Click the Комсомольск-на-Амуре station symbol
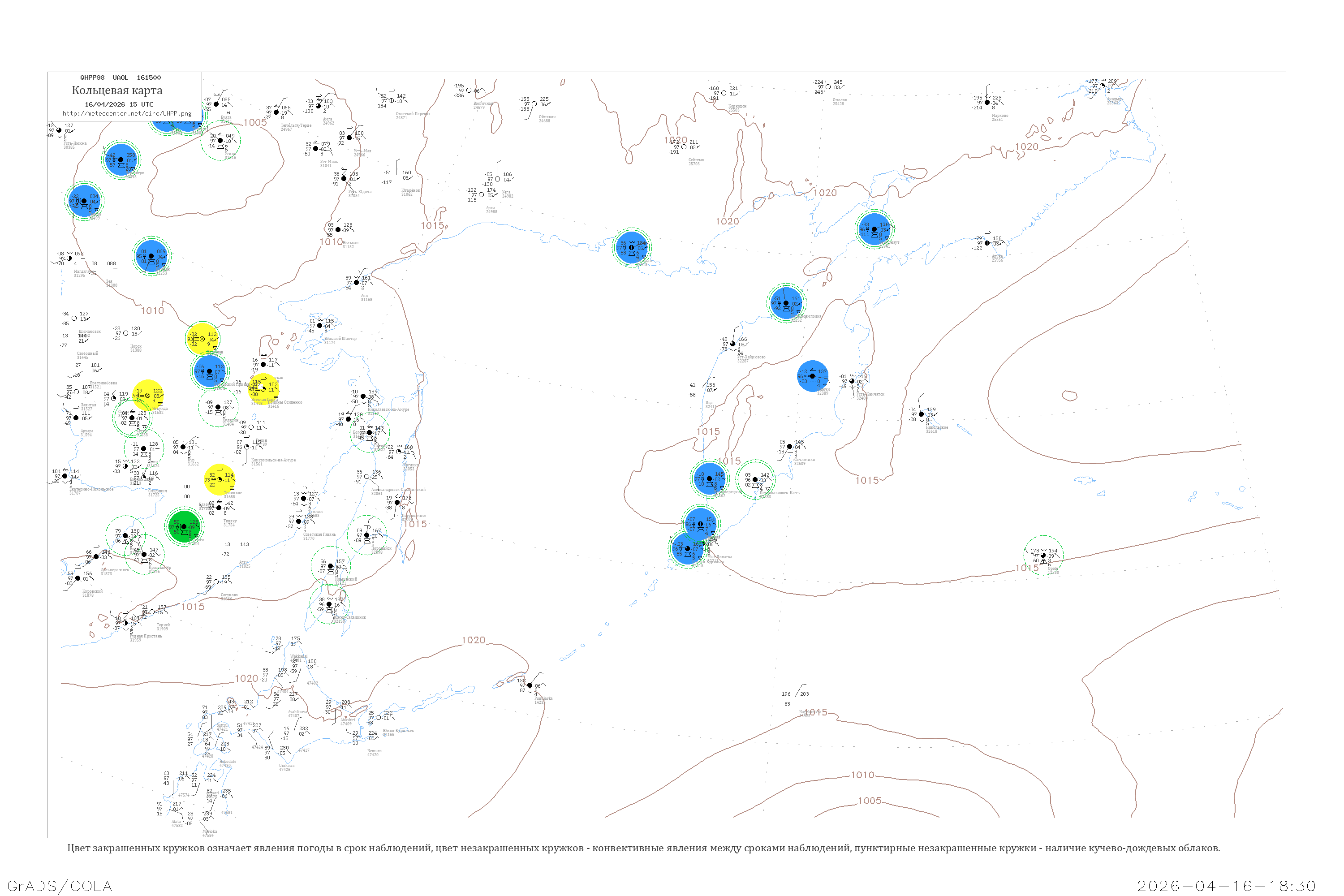The width and height of the screenshot is (1344, 896). [x=247, y=447]
